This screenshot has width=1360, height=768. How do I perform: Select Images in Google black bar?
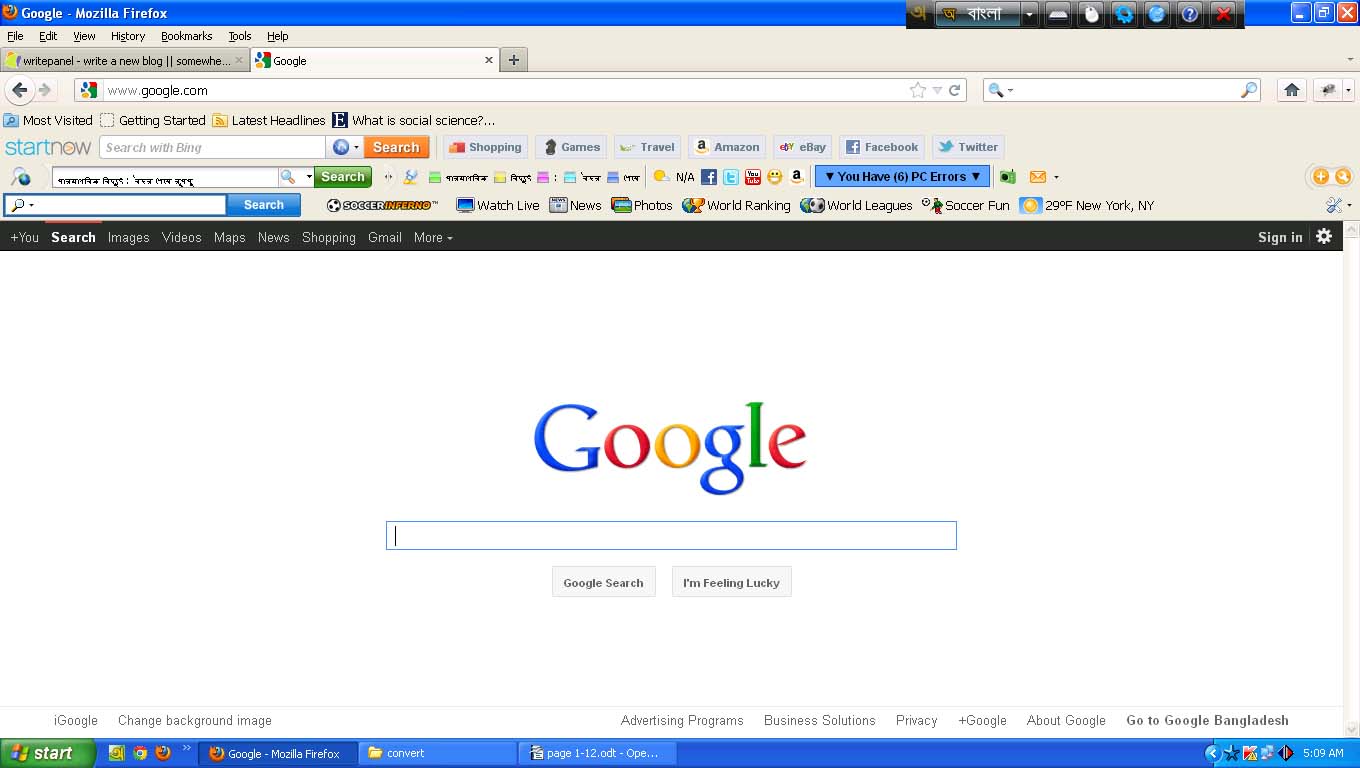(128, 237)
